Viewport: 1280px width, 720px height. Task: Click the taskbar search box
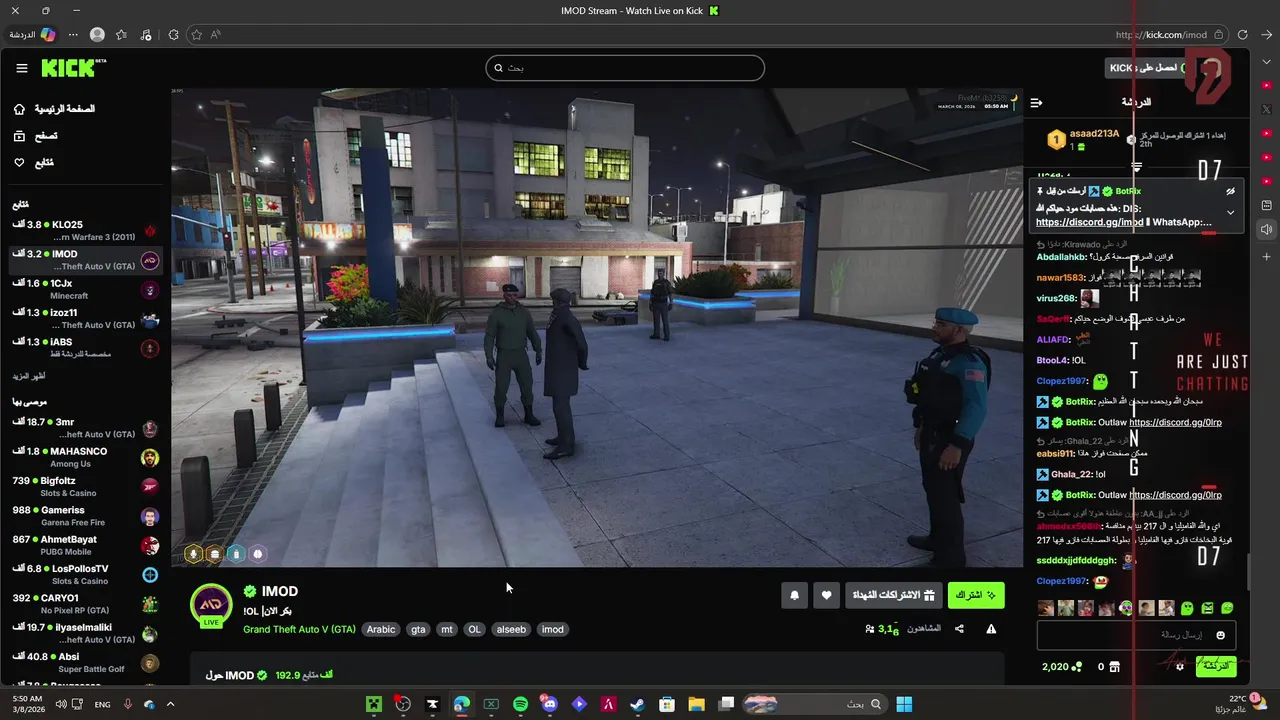pos(815,704)
